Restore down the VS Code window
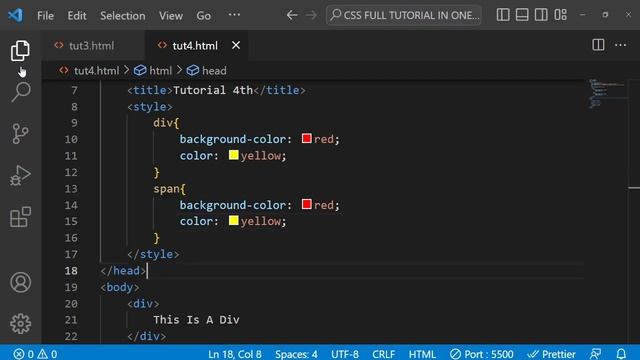Viewport: 640px width, 360px height. (605, 15)
